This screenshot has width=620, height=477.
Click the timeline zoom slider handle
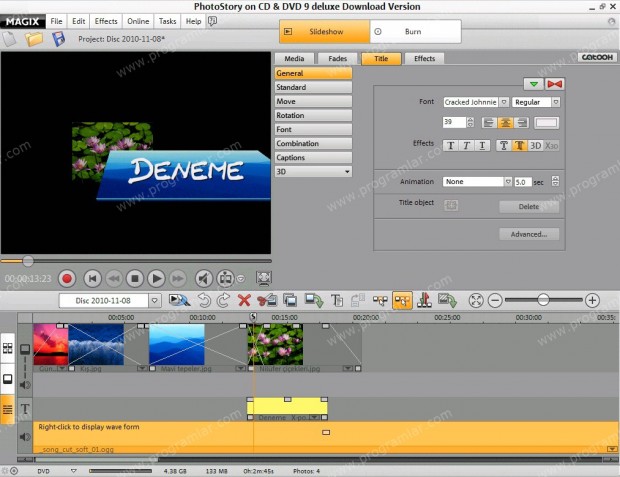tap(543, 300)
